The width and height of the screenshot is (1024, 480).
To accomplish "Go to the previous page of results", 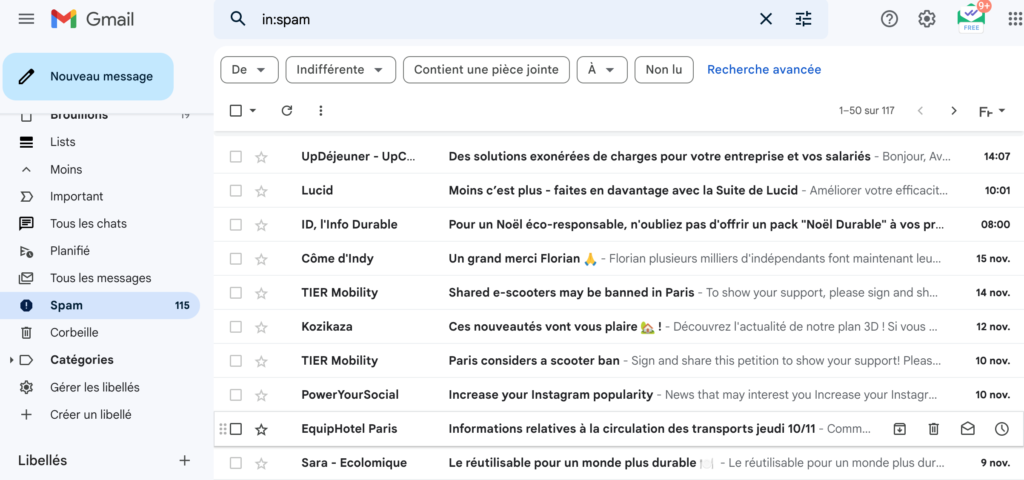I will click(x=920, y=111).
